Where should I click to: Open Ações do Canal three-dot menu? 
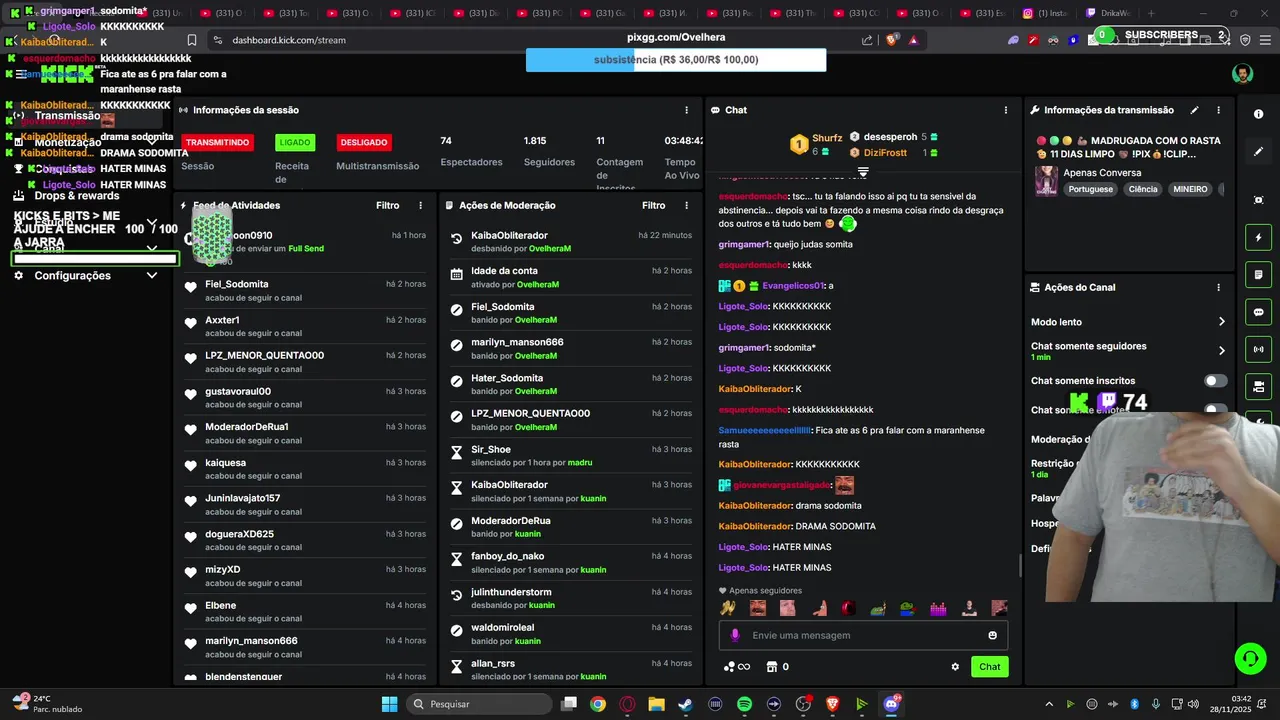(1218, 287)
